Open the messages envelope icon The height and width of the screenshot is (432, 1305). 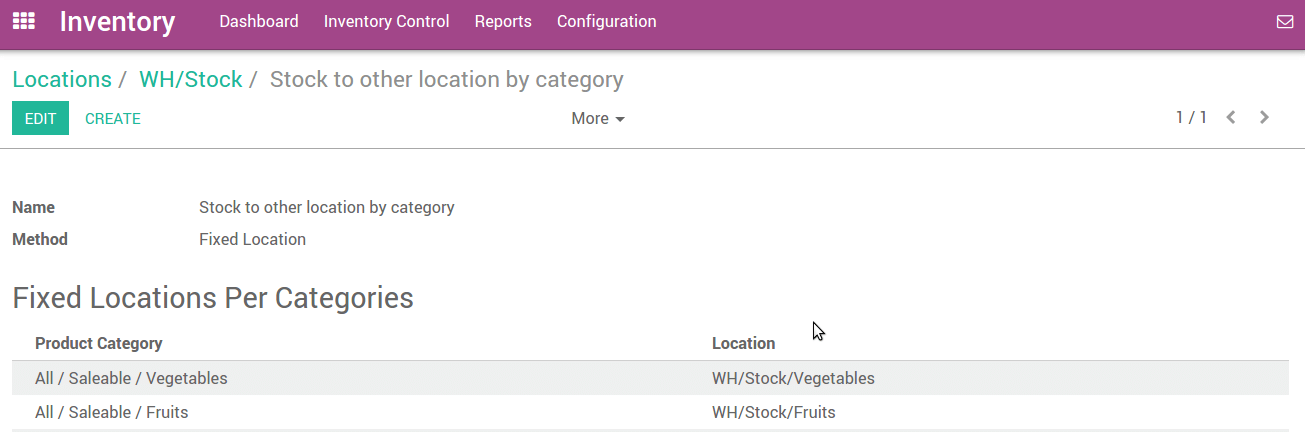tap(1285, 22)
